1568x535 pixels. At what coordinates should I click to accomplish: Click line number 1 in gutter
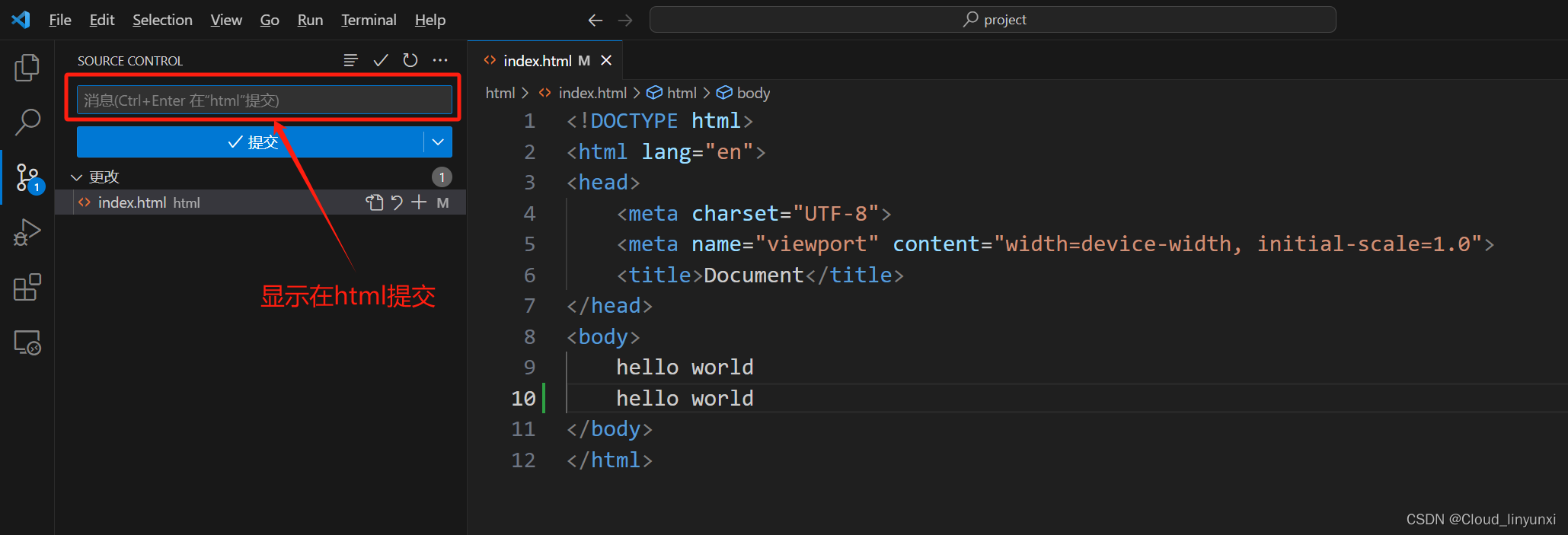(529, 121)
